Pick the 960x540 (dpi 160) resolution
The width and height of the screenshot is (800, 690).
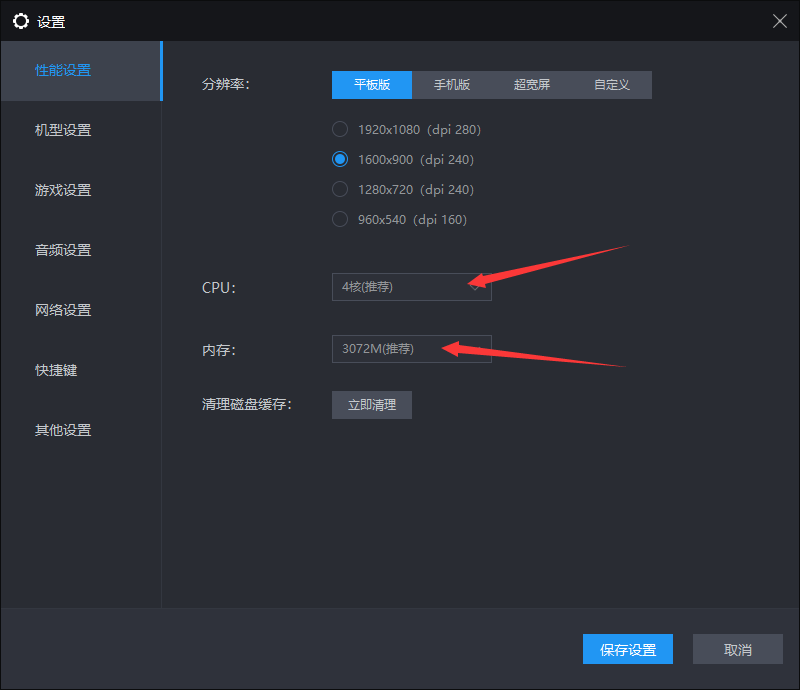click(x=340, y=219)
